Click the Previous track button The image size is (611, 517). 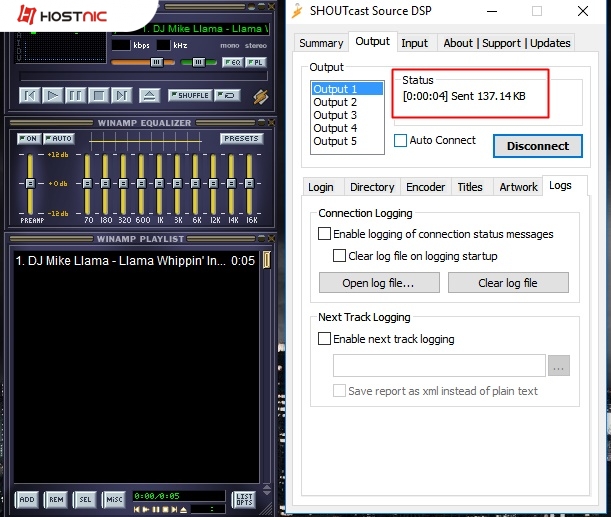coord(29,96)
